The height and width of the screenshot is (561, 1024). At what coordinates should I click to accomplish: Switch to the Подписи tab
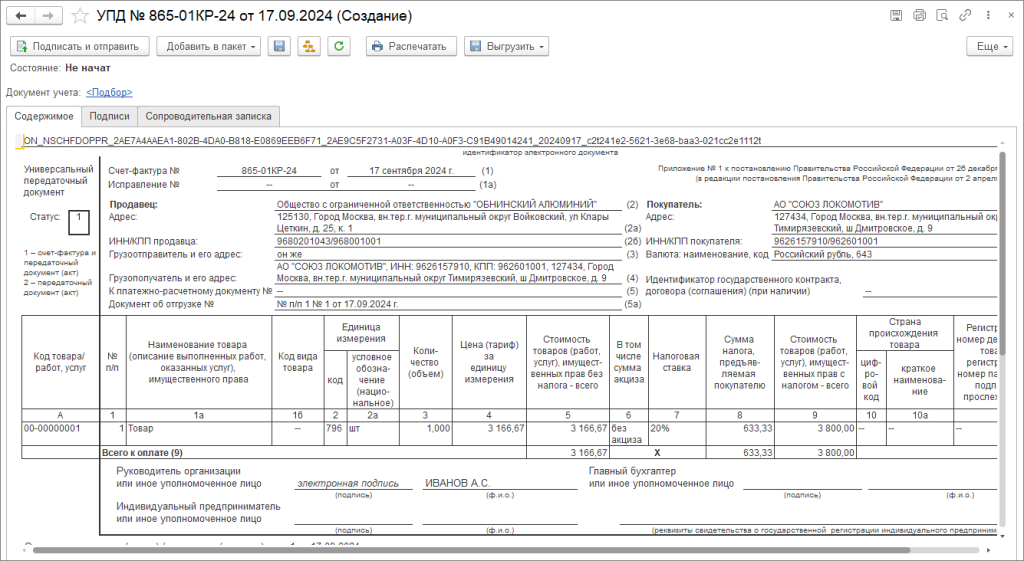tap(109, 116)
